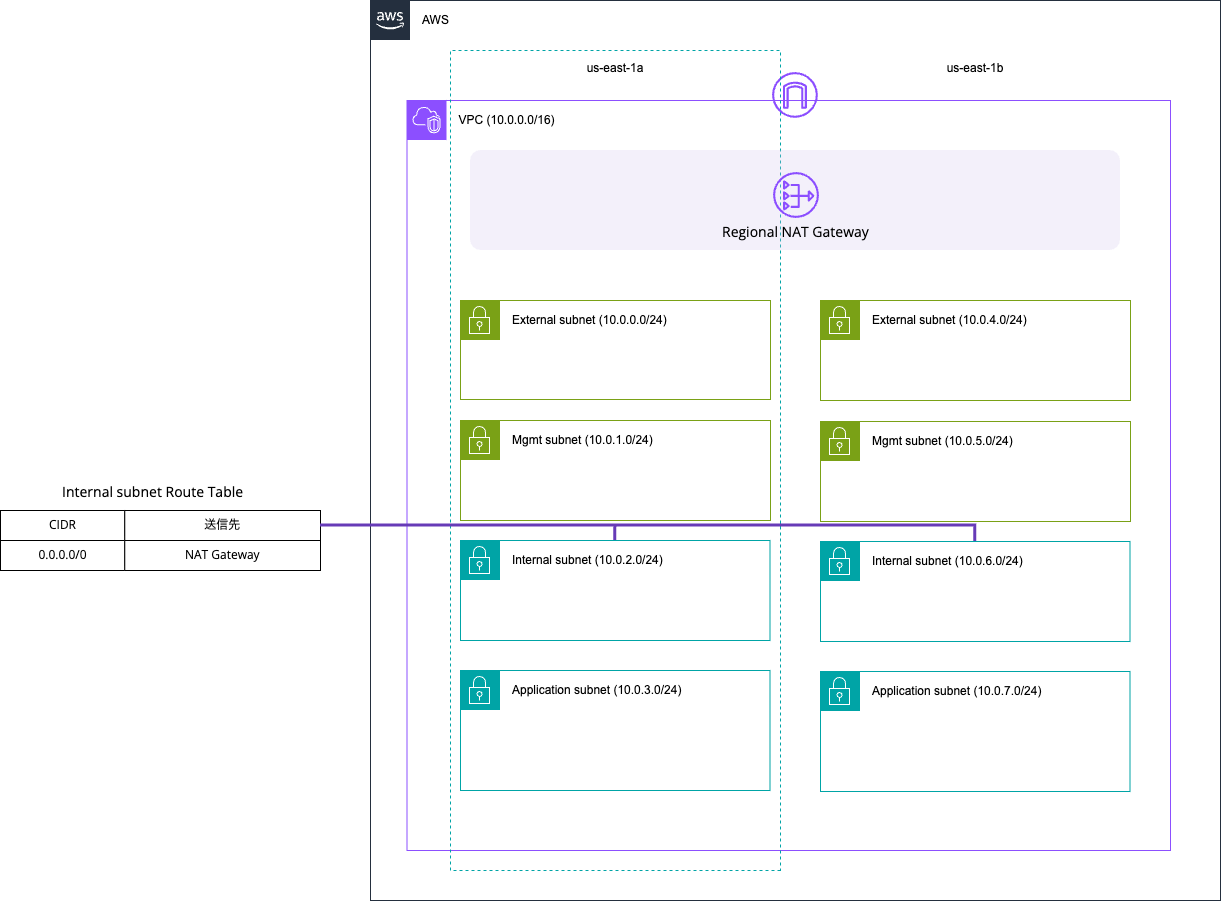The width and height of the screenshot is (1221, 901).
Task: Select the us-east-1a availability zone label
Action: [x=615, y=69]
